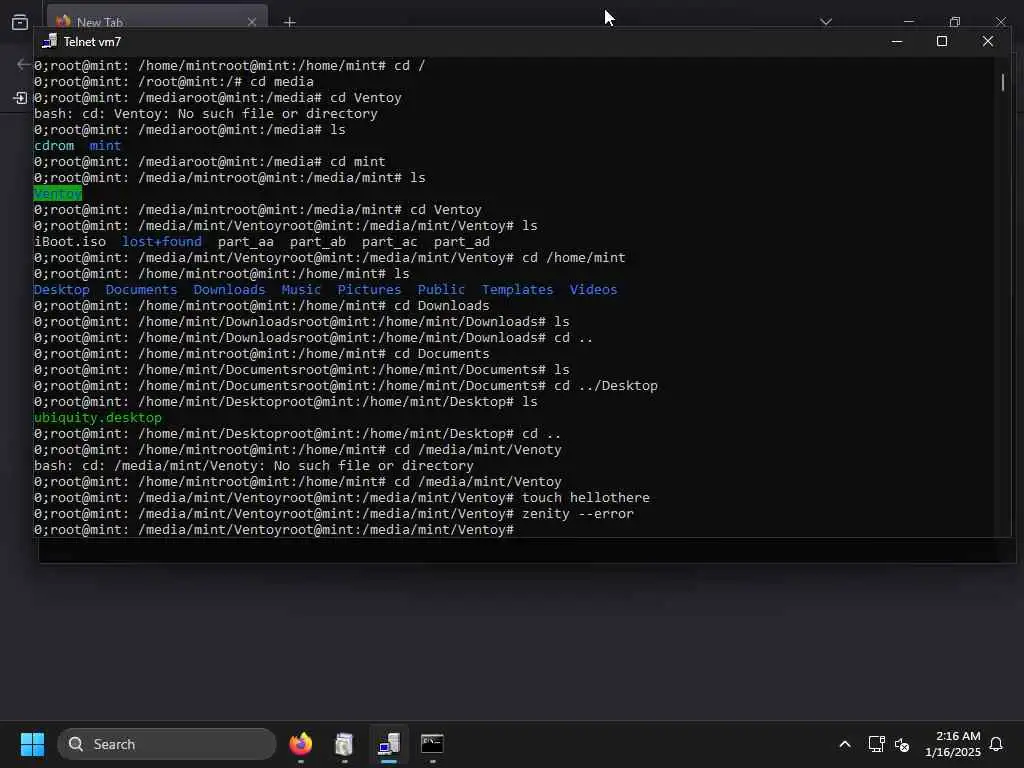Image resolution: width=1024 pixels, height=768 pixels.
Task: Click the touch hellothere command text
Action: (x=586, y=498)
